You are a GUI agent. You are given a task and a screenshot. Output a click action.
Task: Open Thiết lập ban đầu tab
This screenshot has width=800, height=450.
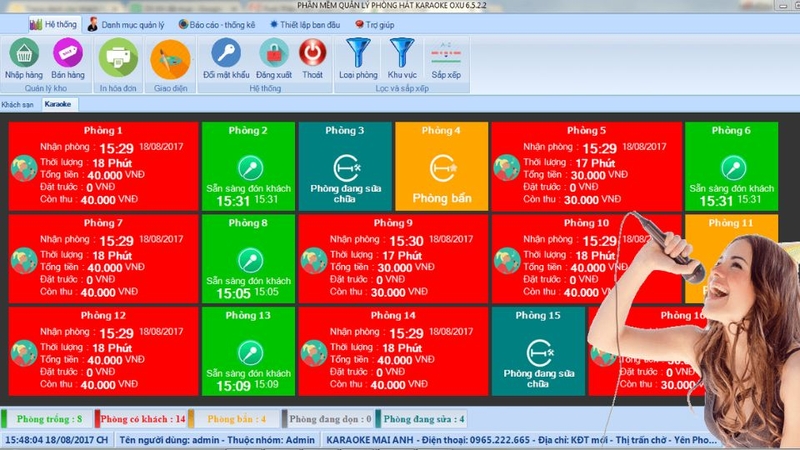click(x=305, y=24)
